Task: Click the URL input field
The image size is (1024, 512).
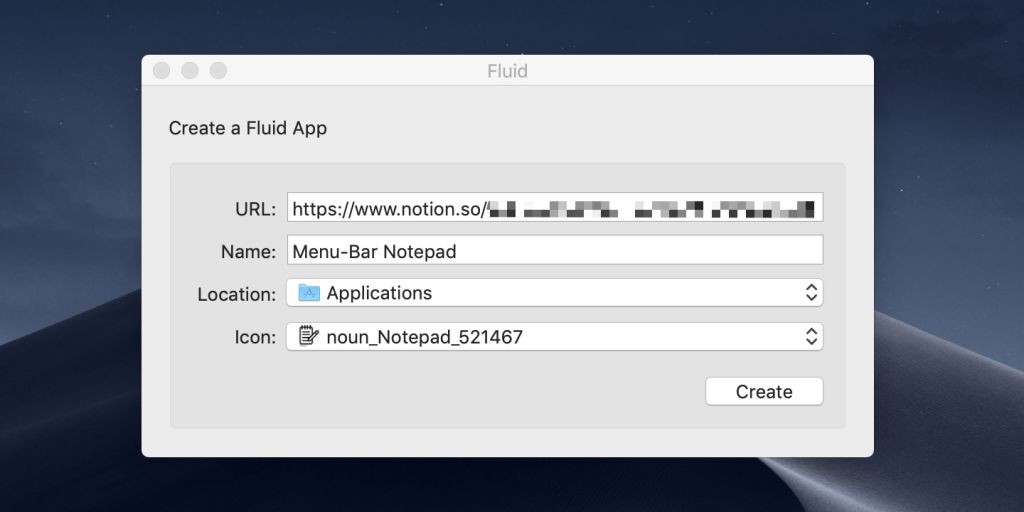Action: tap(554, 208)
